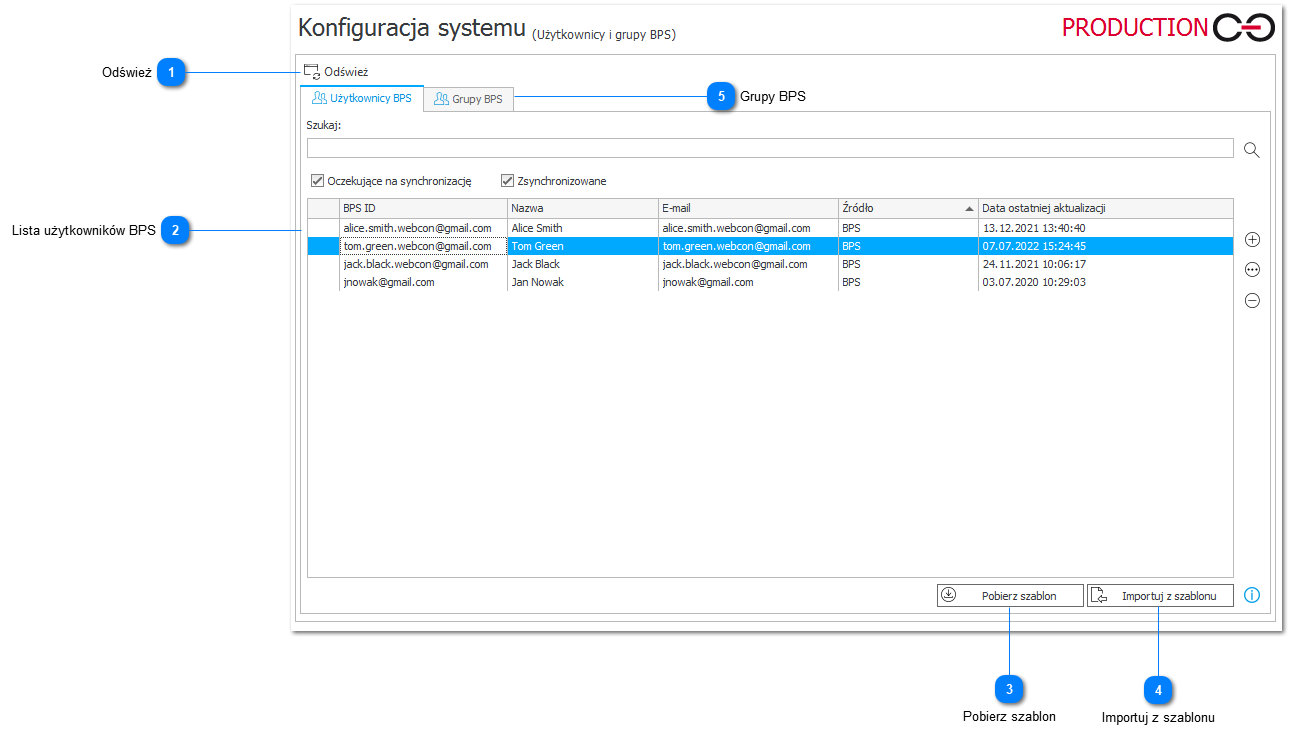Viewport: 1291px width, 741px height.
Task: Click the Importuj z szablonu button
Action: click(x=1160, y=595)
